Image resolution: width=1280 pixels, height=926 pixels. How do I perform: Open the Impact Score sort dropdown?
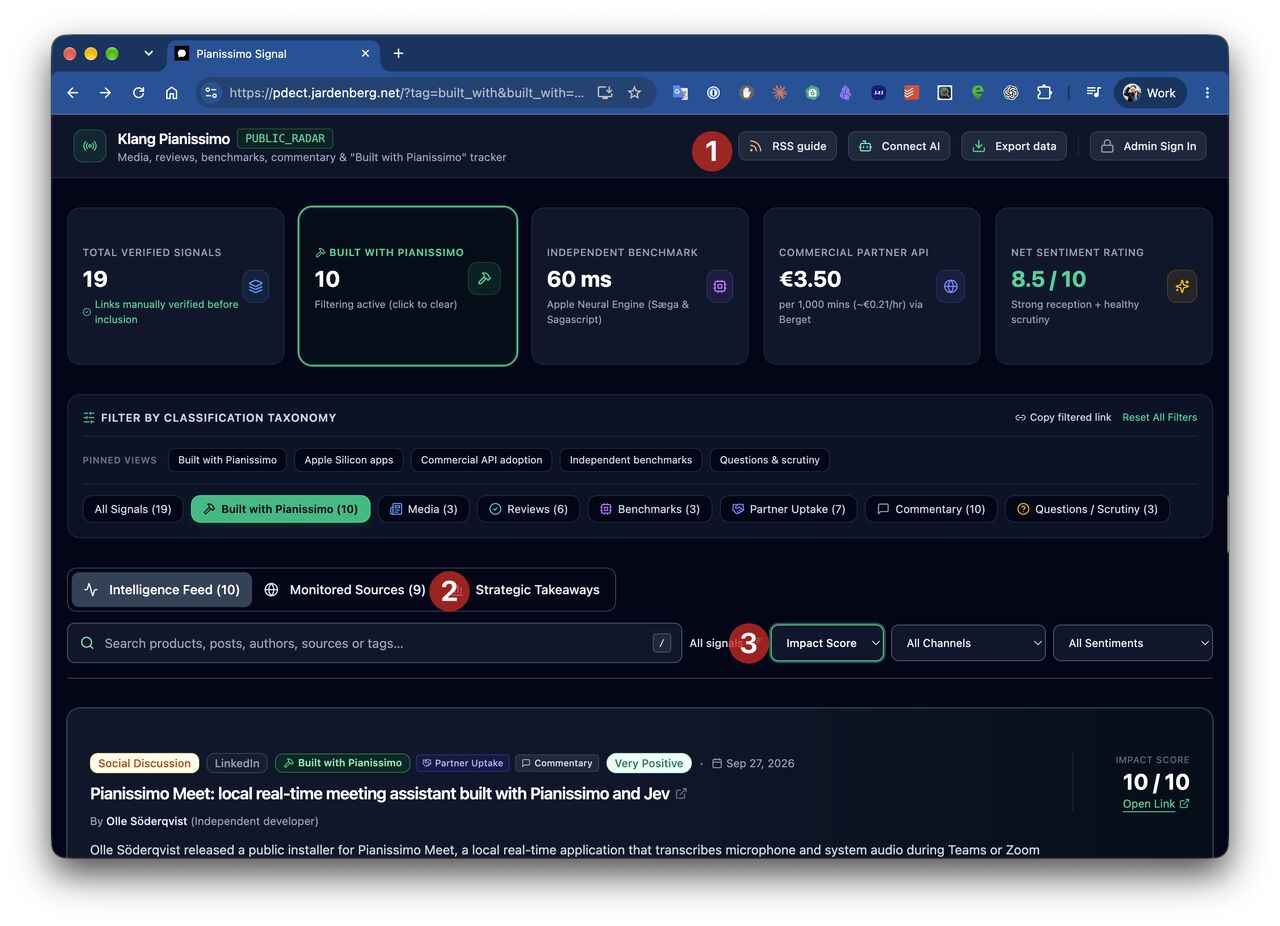(827, 643)
